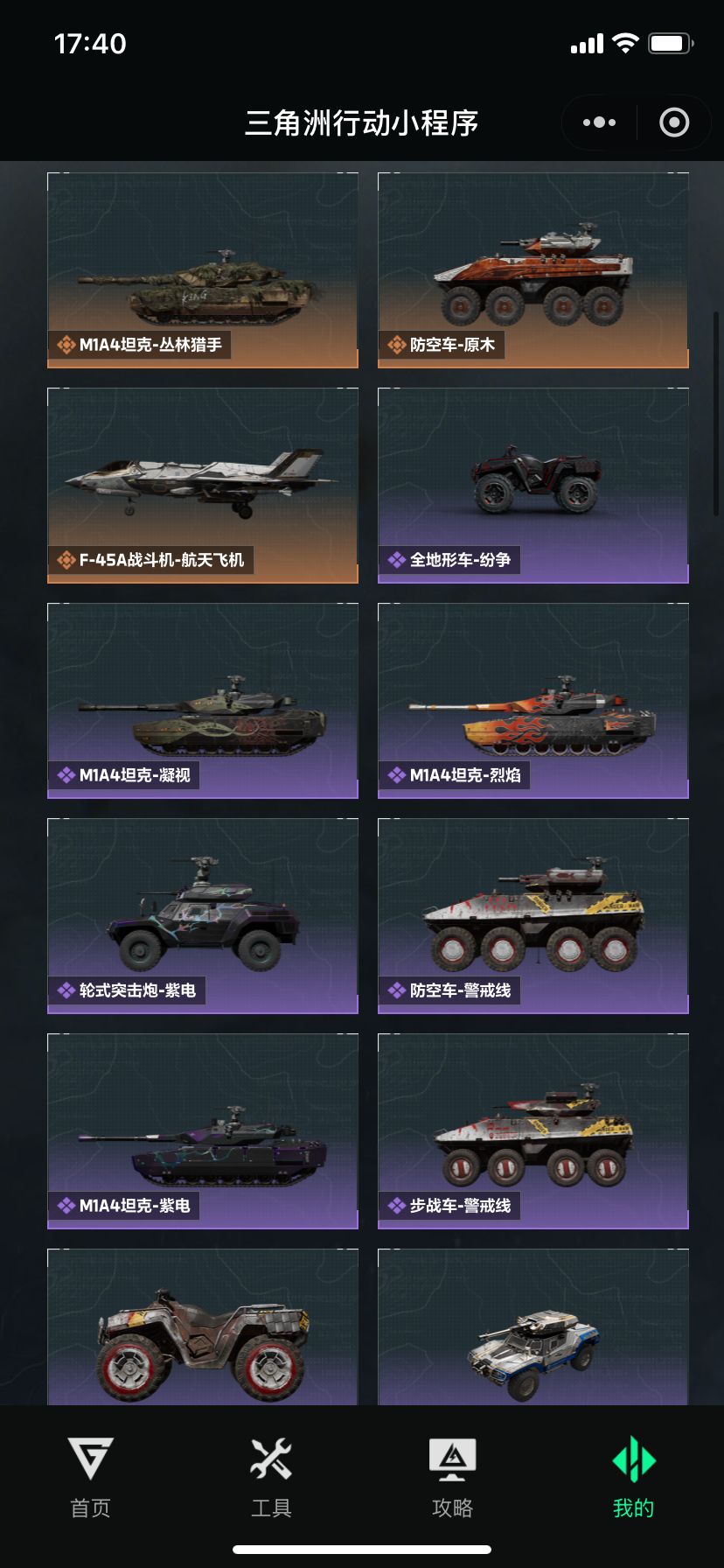Image resolution: width=724 pixels, height=1568 pixels.
Task: Open the 防空车-原木 skin card
Action: pos(533,269)
